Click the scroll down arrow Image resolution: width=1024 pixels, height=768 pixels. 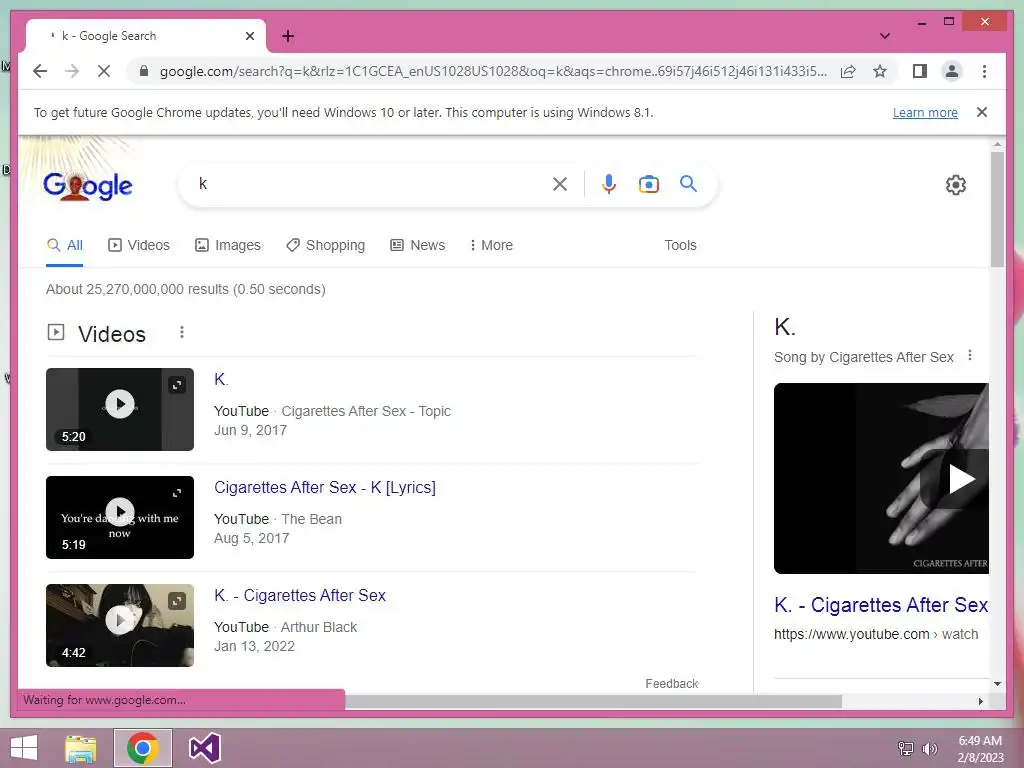(997, 684)
